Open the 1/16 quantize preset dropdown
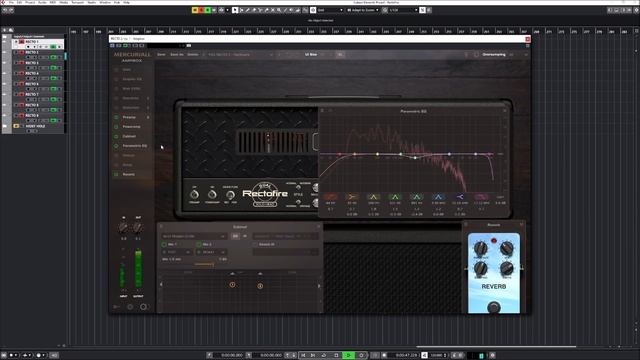Image resolution: width=640 pixels, height=360 pixels. click(x=403, y=10)
